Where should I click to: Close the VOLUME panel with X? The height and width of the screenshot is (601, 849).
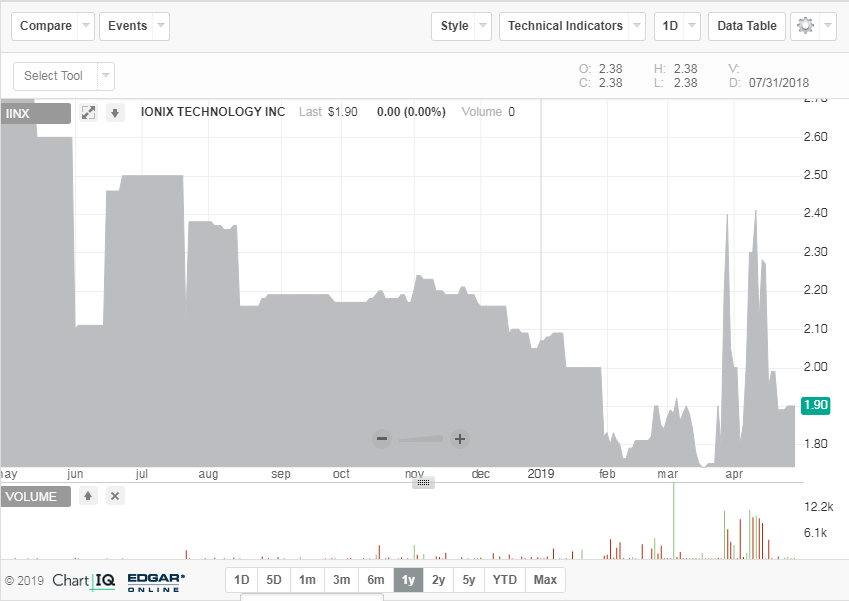click(115, 495)
